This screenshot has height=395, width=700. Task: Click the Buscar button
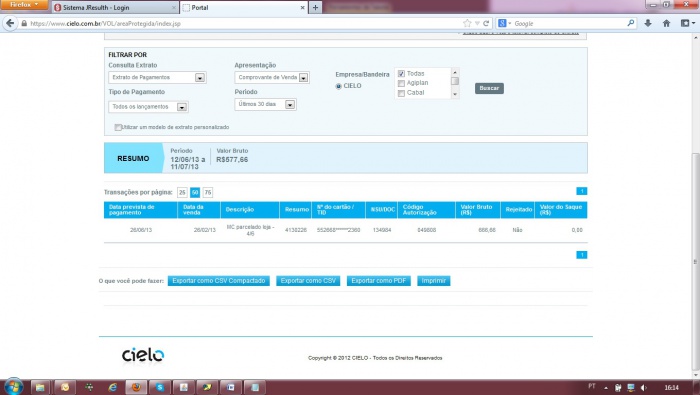489,88
